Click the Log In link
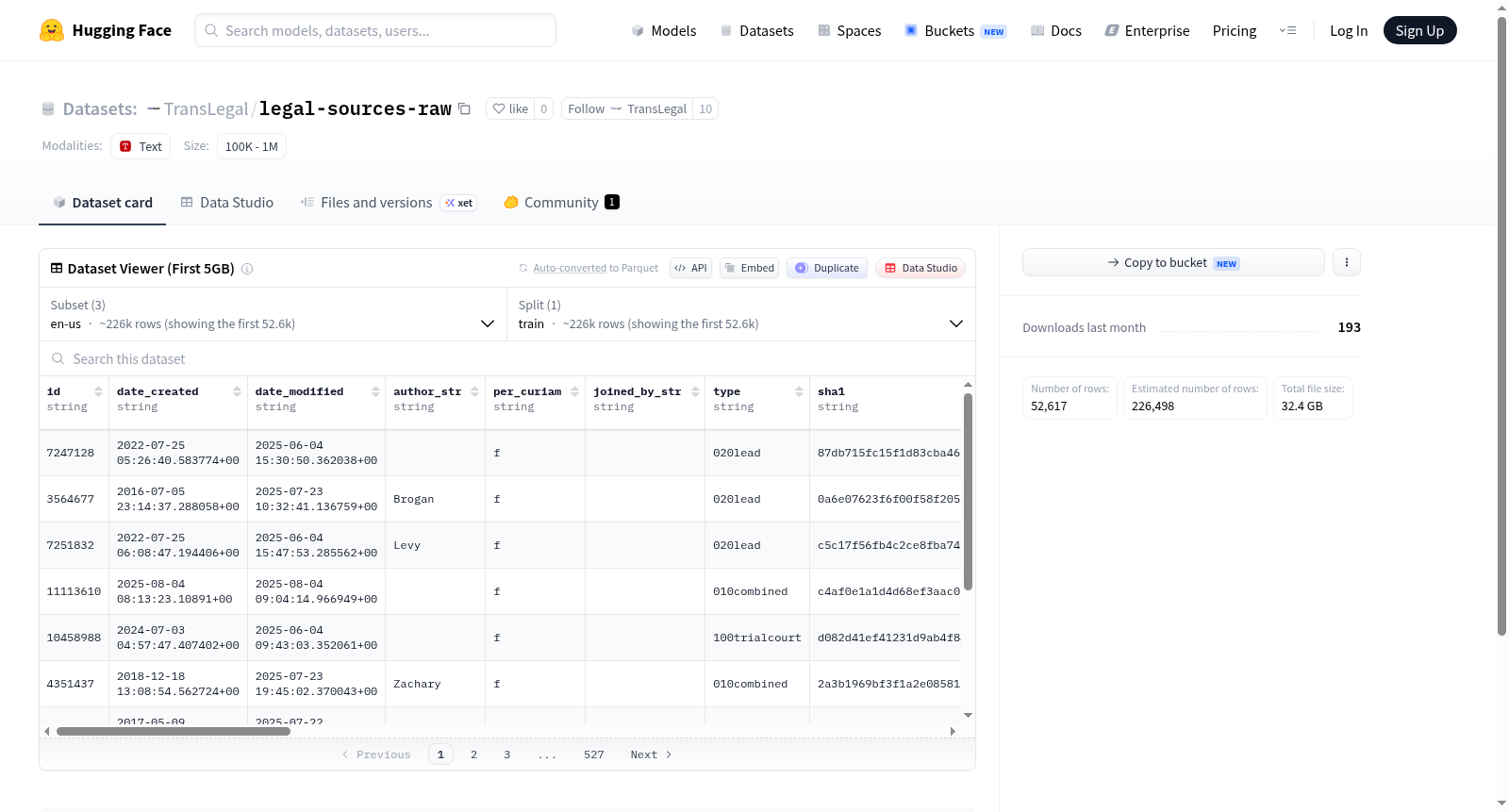This screenshot has height=812, width=1509. tap(1349, 30)
